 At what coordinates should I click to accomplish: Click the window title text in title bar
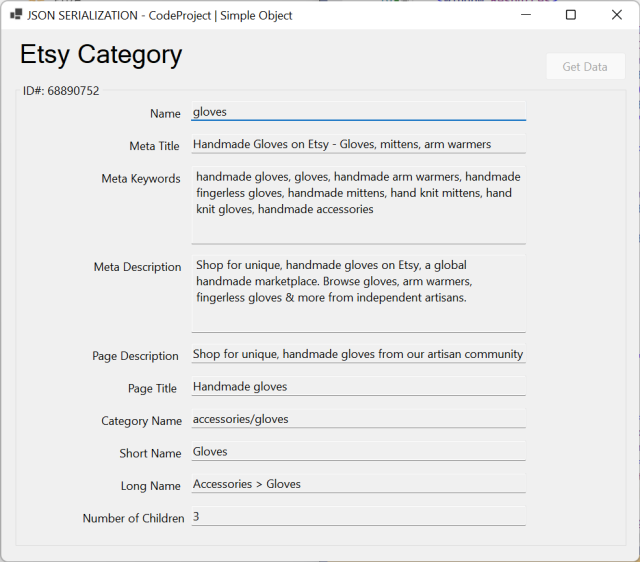160,16
